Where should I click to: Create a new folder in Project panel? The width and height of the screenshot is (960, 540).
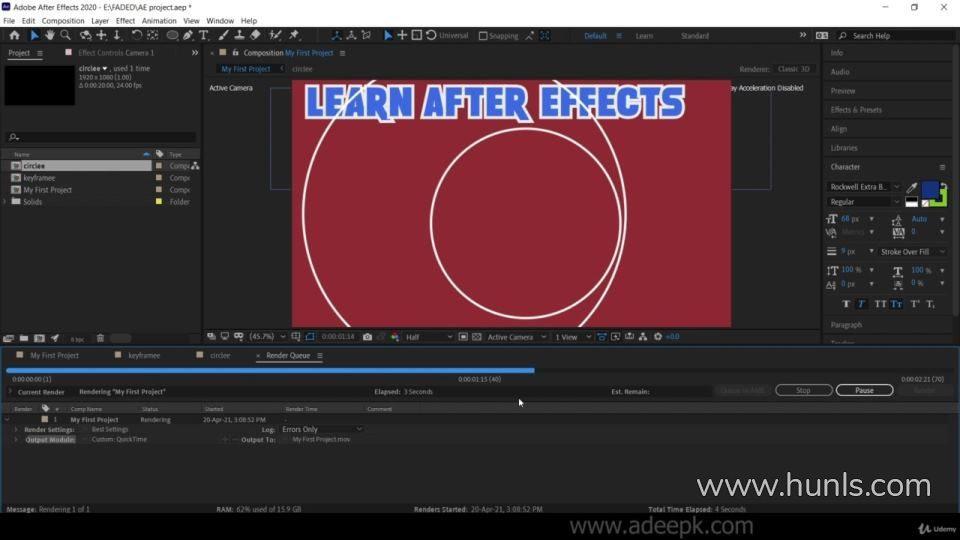24,338
